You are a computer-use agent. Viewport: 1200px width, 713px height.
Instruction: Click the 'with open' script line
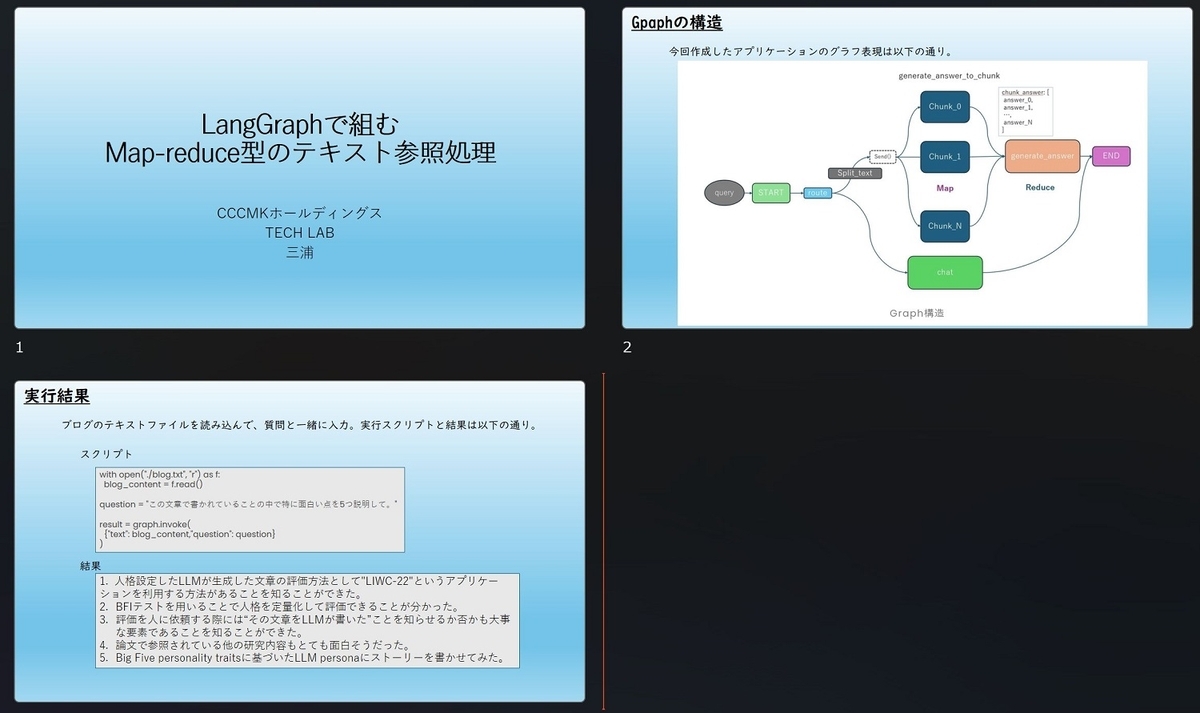coord(160,474)
